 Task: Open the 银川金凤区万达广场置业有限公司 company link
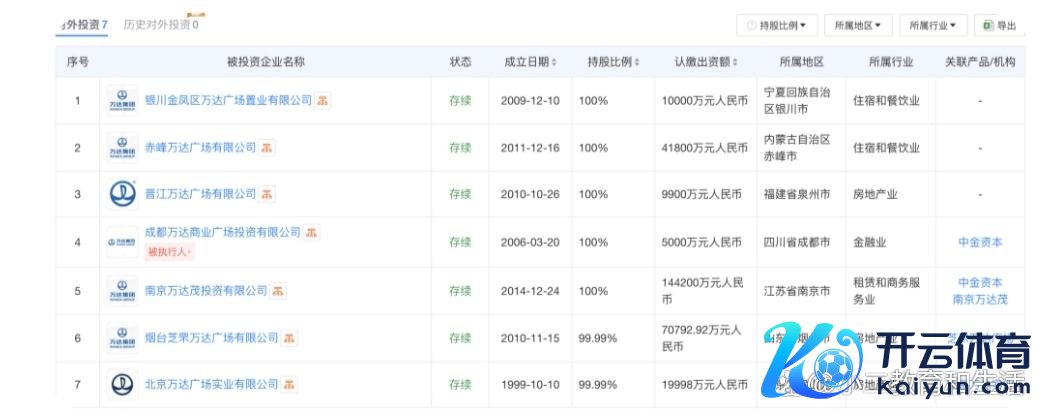(229, 100)
